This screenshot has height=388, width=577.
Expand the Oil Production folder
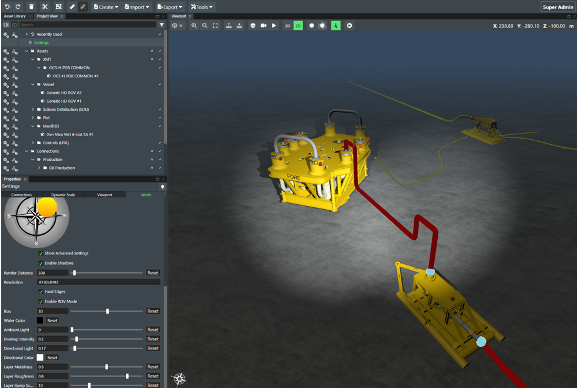pos(39,168)
